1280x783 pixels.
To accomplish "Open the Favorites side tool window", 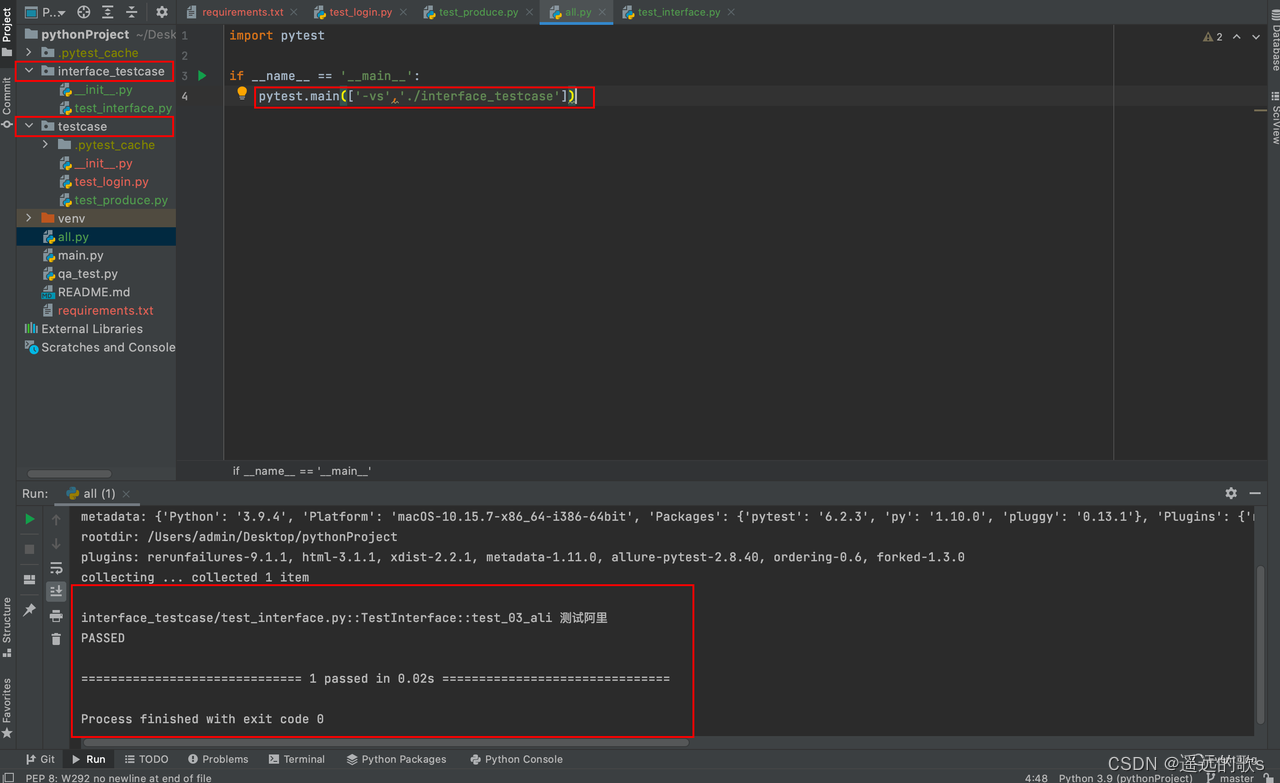I will tap(7, 707).
